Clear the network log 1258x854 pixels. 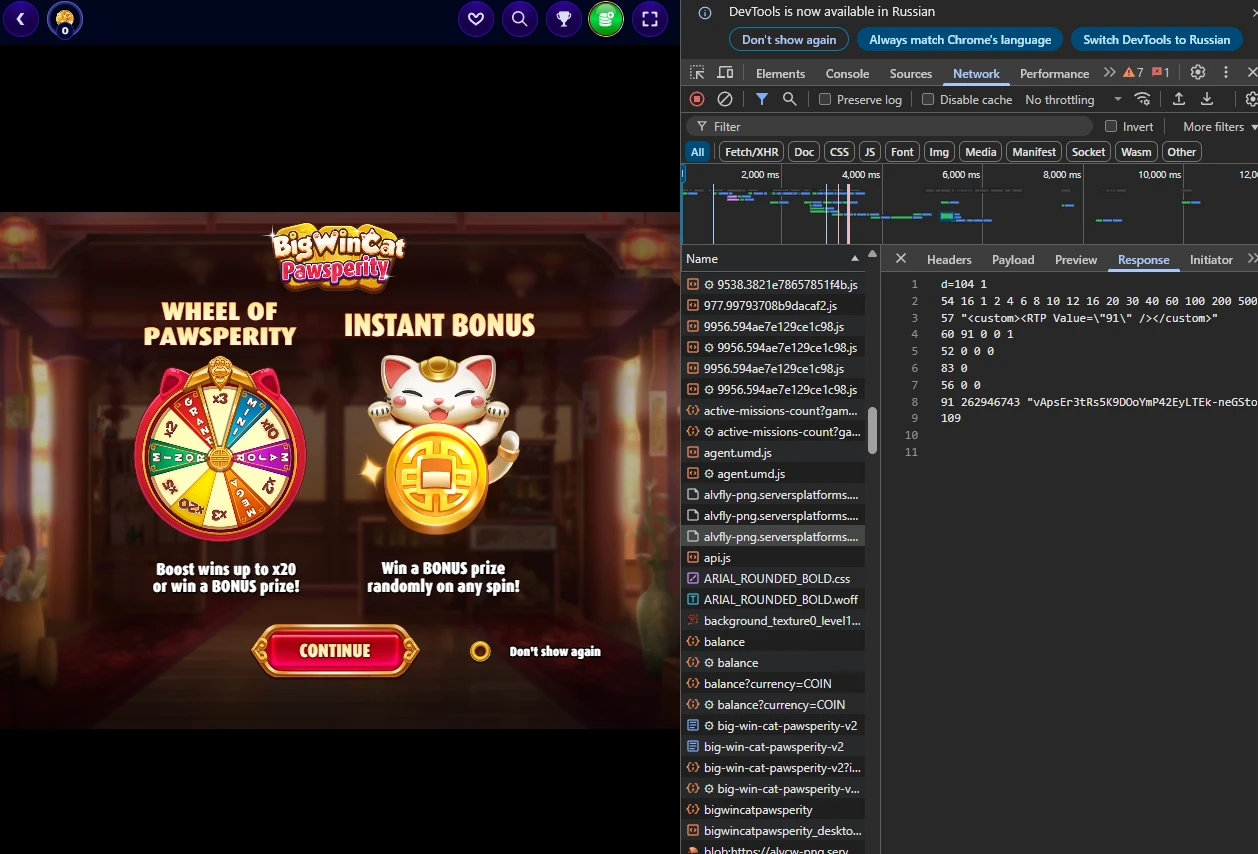click(x=725, y=99)
